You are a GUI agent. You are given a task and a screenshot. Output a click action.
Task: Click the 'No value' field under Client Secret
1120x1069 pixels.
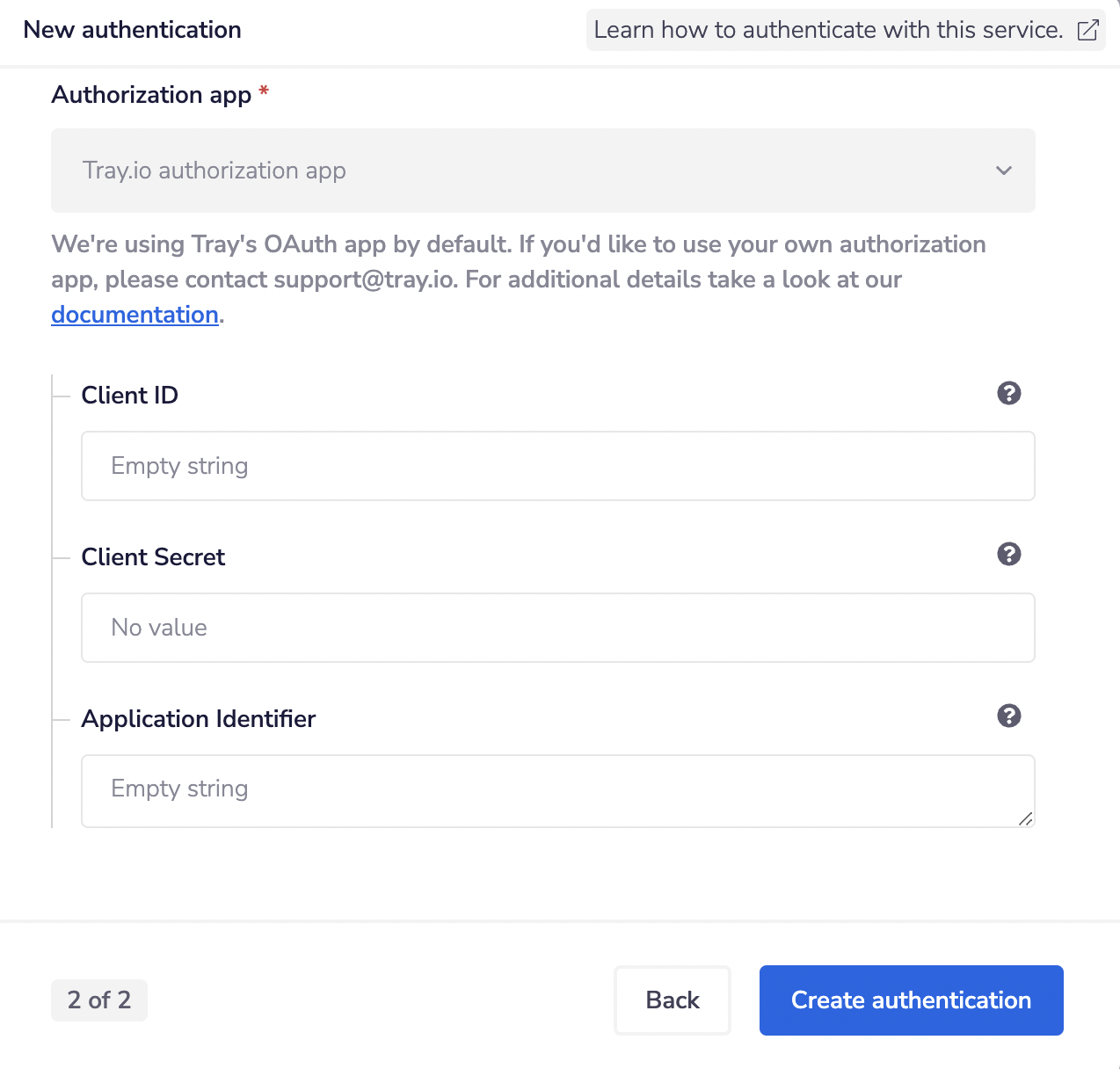click(x=159, y=627)
